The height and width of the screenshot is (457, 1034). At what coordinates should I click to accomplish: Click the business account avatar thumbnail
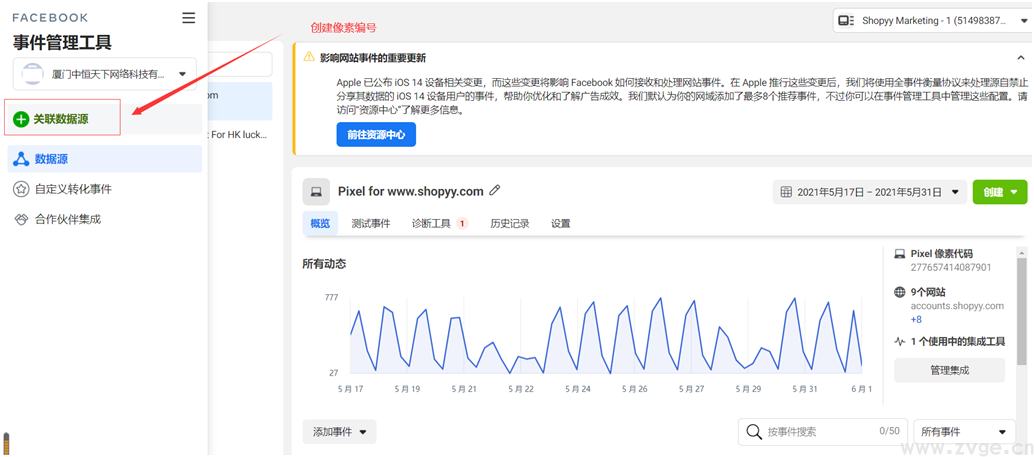point(32,74)
